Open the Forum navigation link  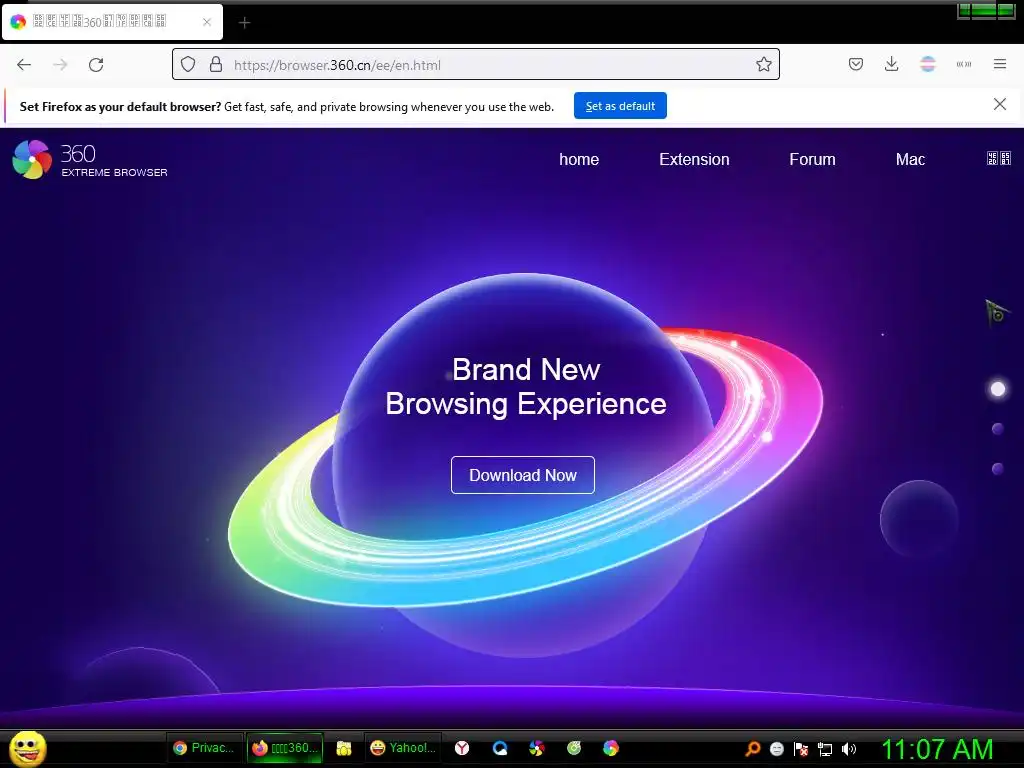coord(812,159)
